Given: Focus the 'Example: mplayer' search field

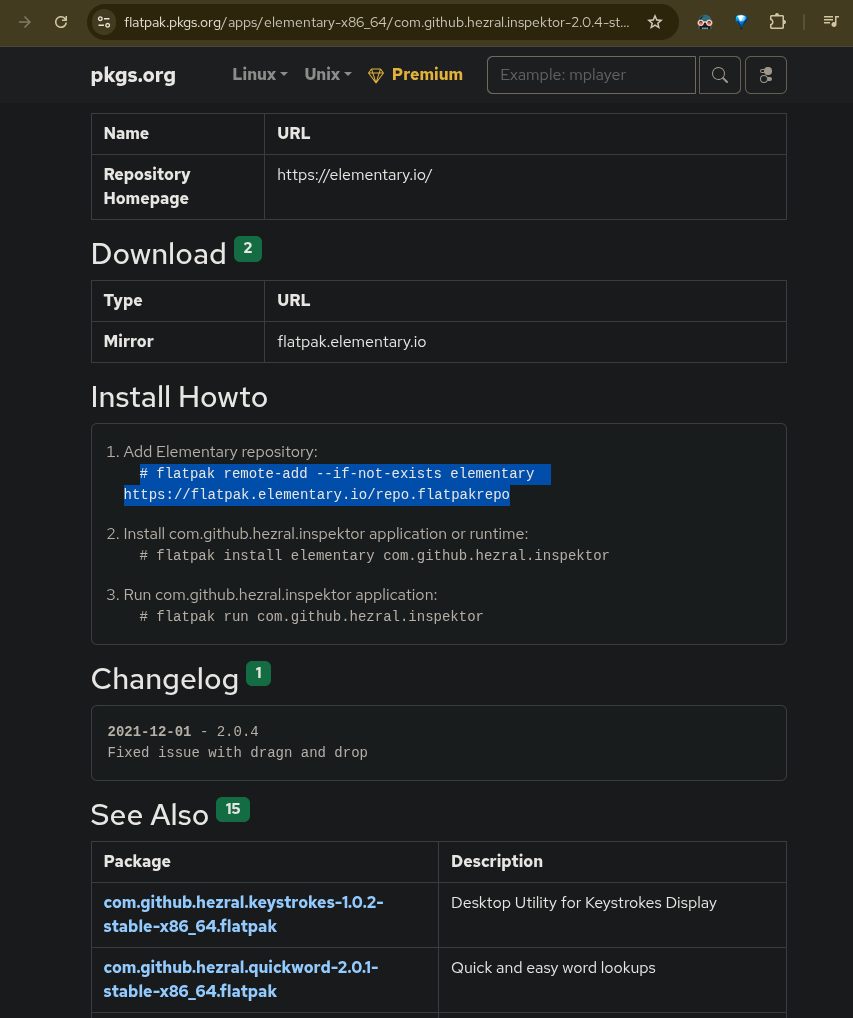Looking at the screenshot, I should pos(591,75).
